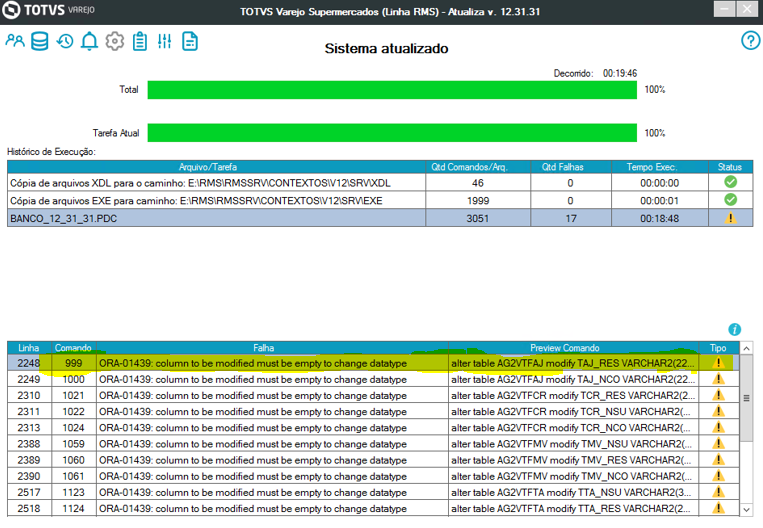Select row Cópia de arquivos XDL
This screenshot has width=763, height=528.
(380, 183)
